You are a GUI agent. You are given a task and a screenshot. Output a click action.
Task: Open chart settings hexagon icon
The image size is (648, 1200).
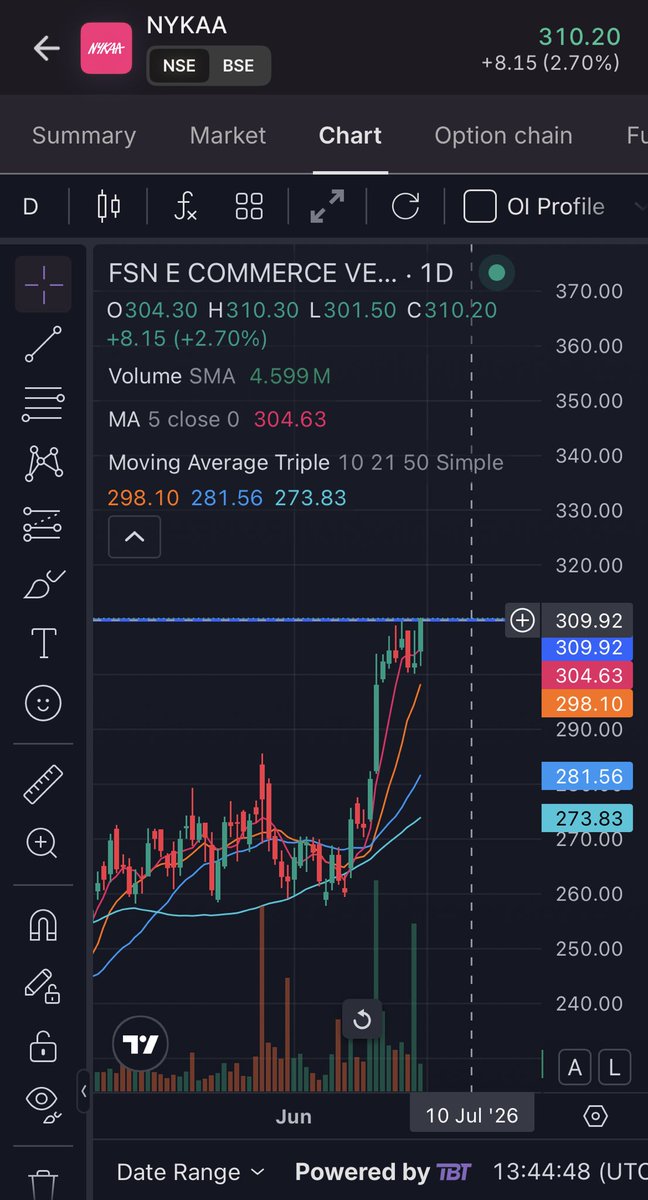595,1116
